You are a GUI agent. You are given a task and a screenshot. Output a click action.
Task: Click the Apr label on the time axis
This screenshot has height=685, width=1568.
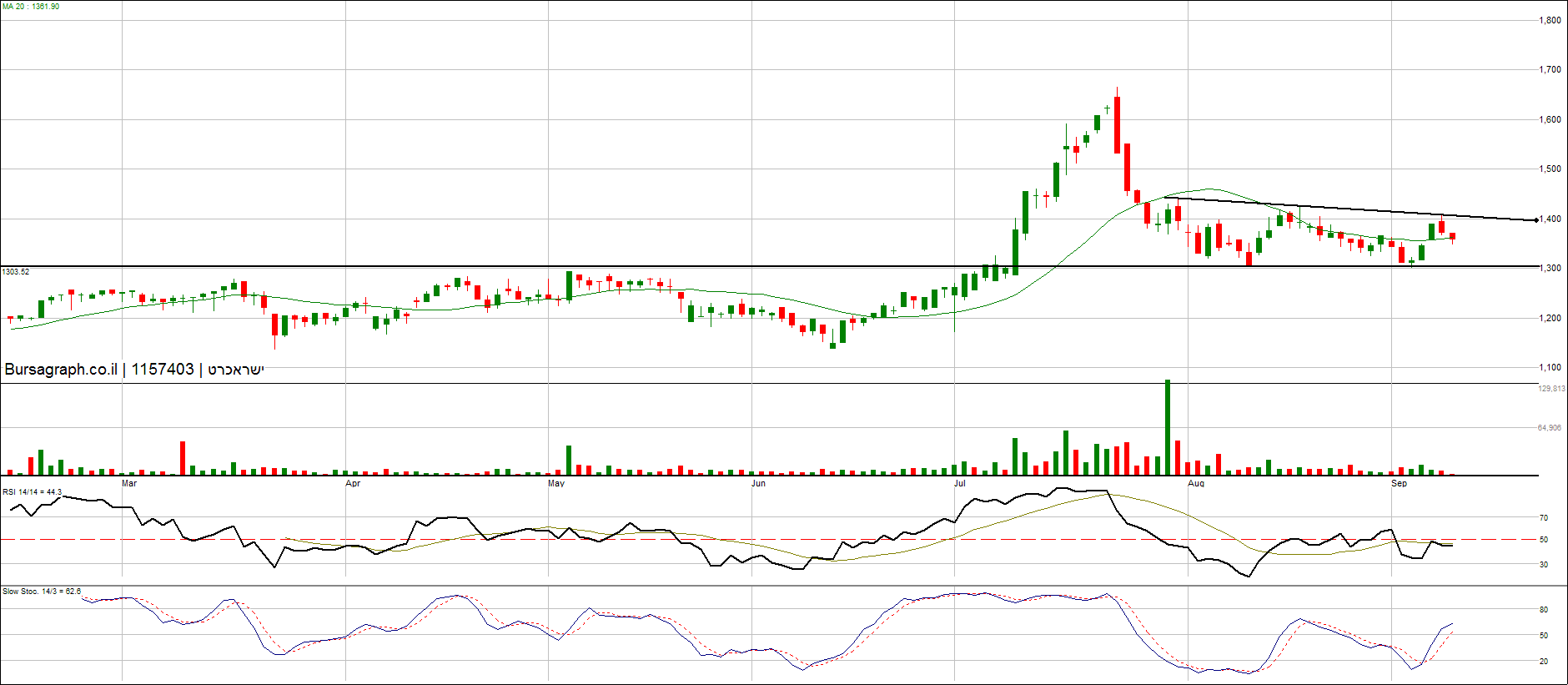[353, 483]
